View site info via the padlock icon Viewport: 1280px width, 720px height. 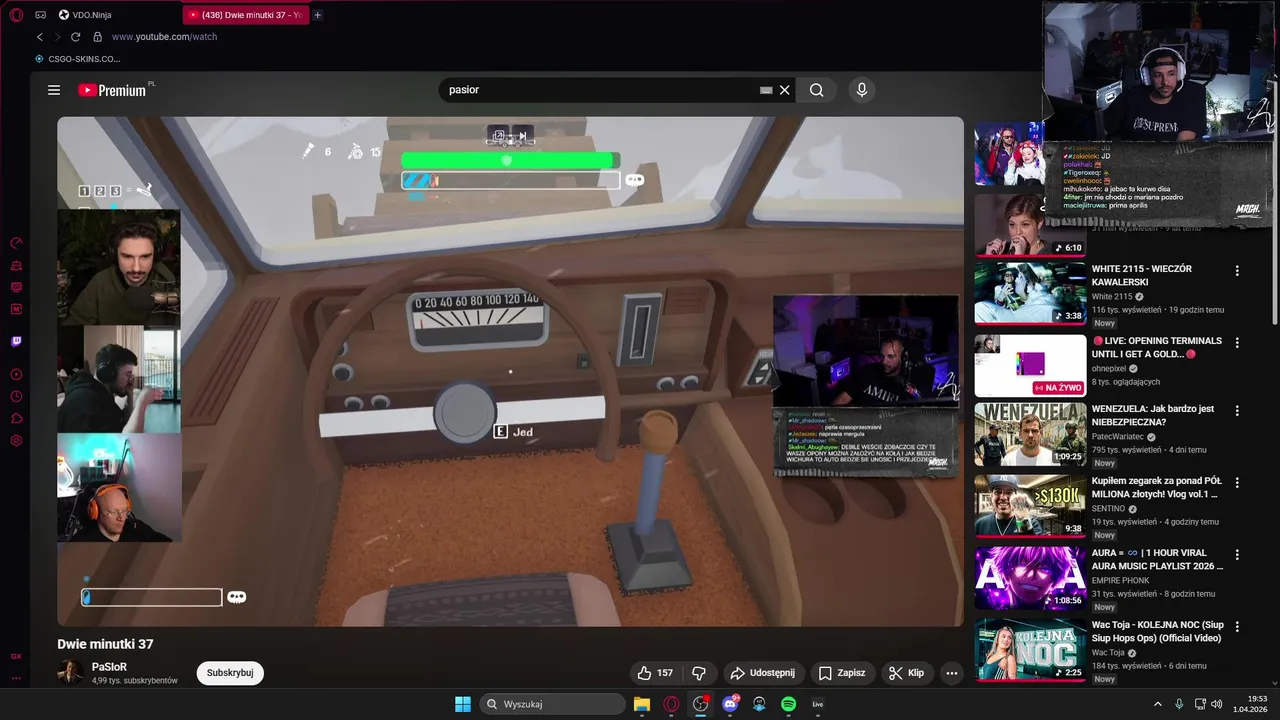point(98,37)
